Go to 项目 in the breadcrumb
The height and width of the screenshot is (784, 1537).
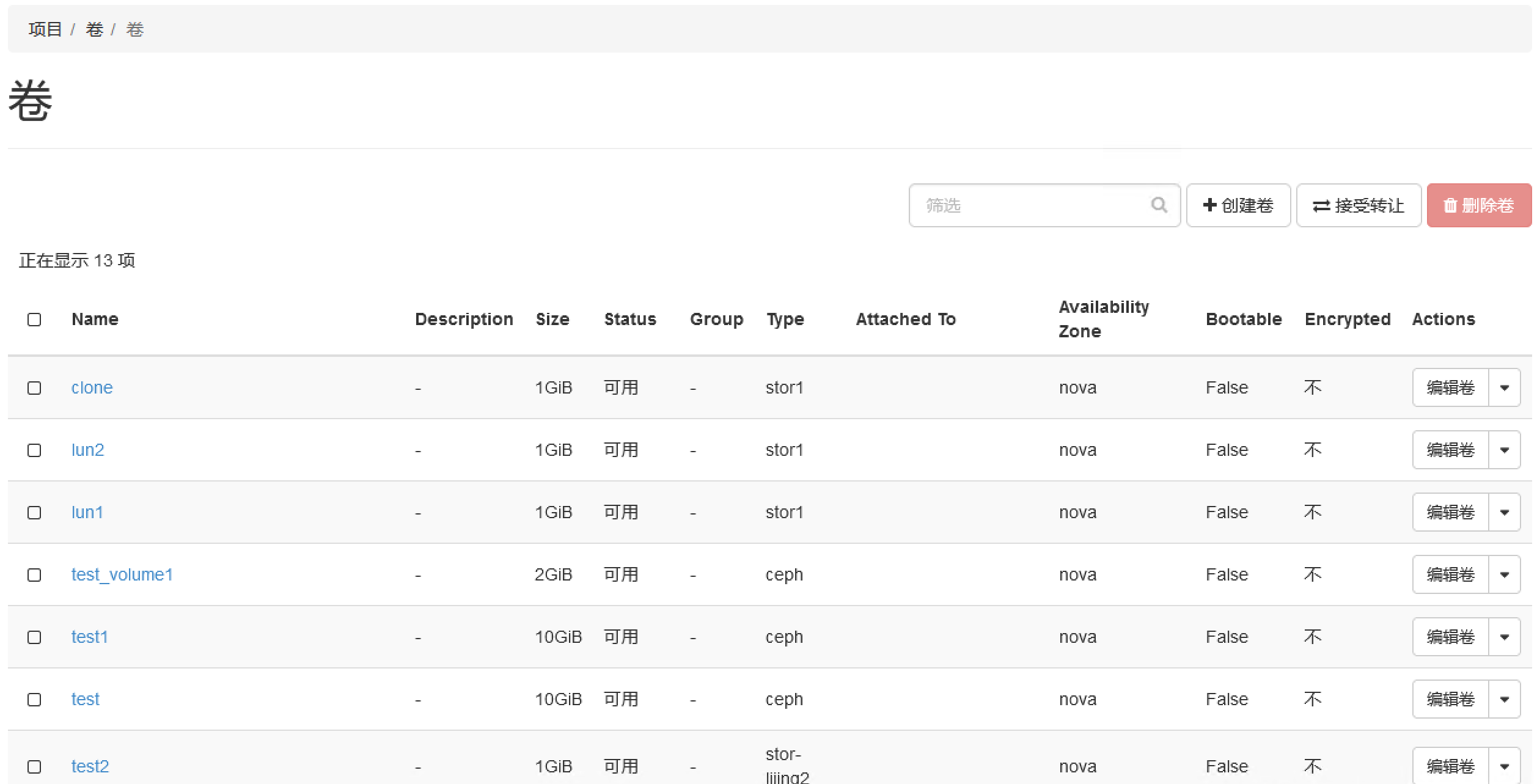point(45,29)
